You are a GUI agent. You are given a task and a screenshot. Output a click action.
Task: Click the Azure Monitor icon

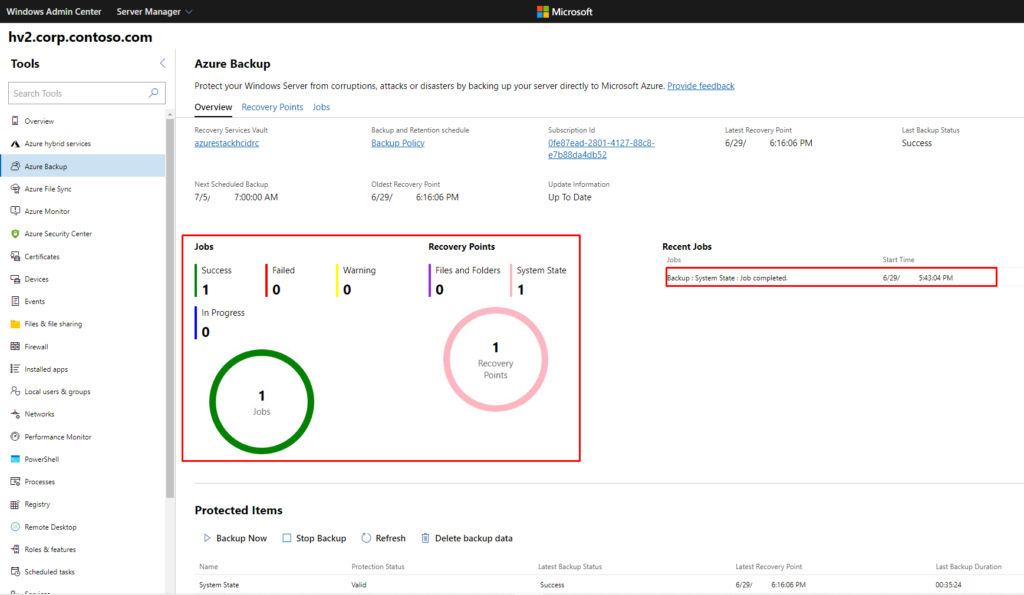(x=15, y=211)
